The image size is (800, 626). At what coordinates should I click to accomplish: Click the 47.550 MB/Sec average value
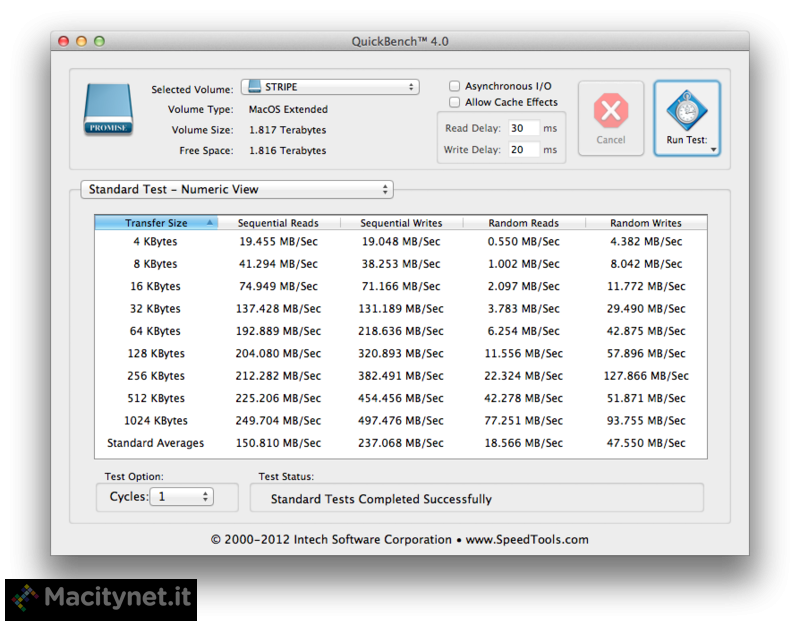click(646, 443)
